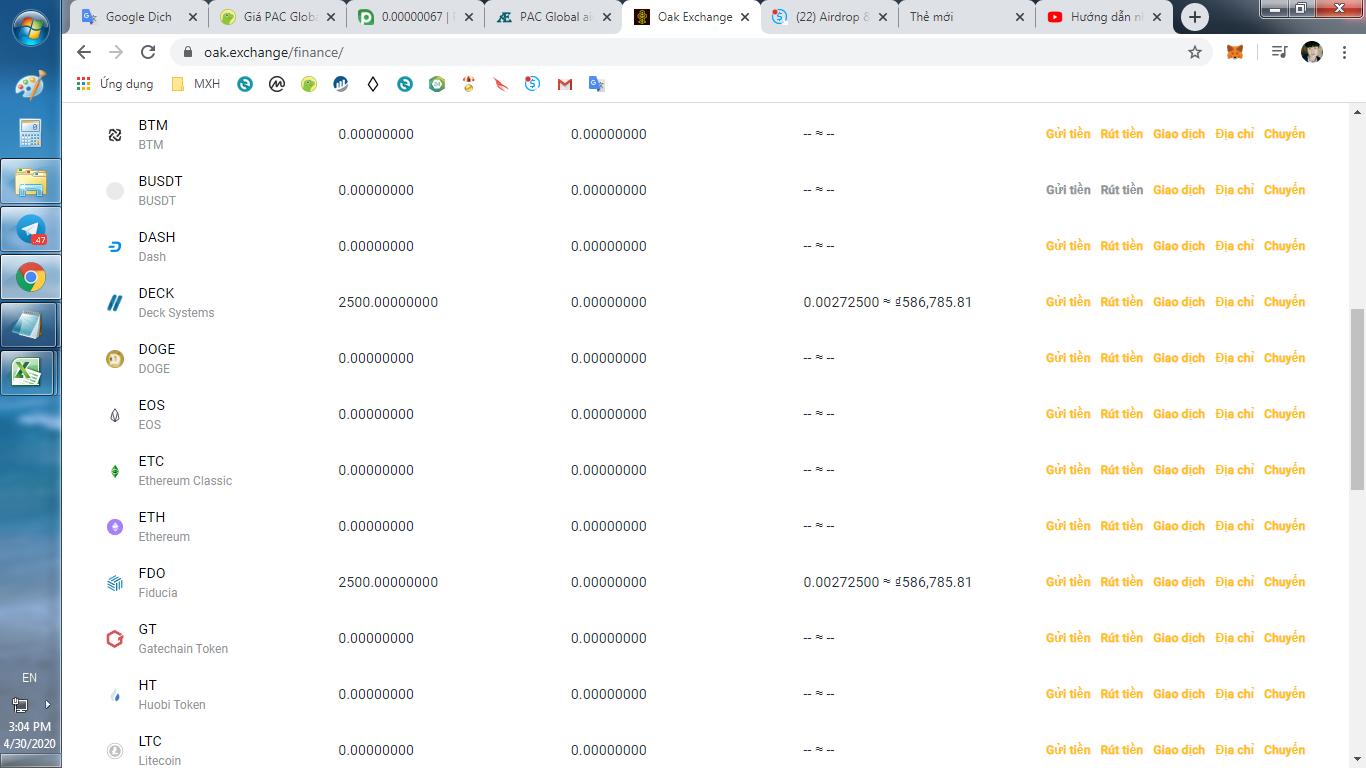
Task: Click Chuyển for Huobi Token
Action: click(x=1284, y=694)
